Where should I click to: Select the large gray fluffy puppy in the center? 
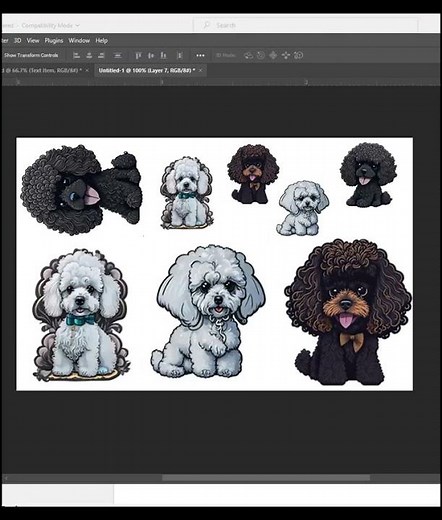point(208,311)
